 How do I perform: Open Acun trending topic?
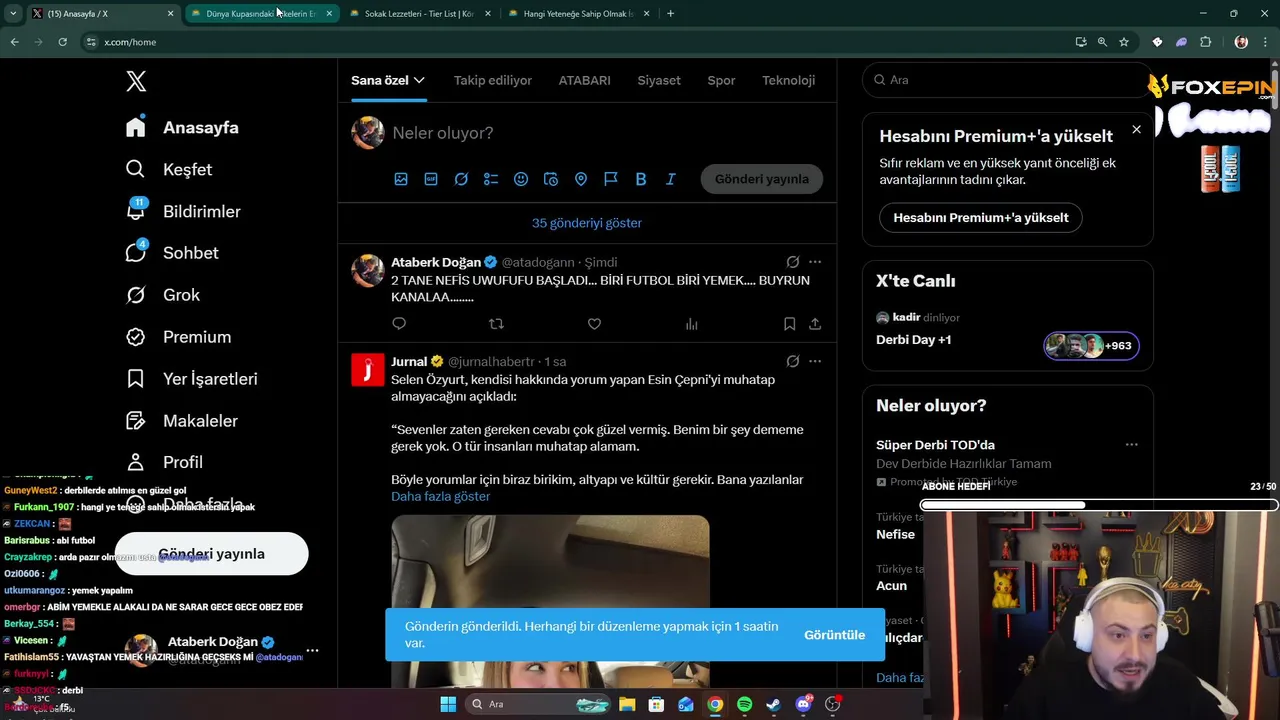(x=891, y=586)
